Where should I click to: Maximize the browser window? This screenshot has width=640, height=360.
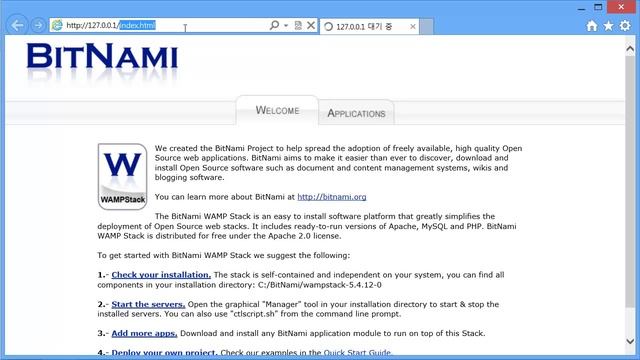[x=598, y=7]
